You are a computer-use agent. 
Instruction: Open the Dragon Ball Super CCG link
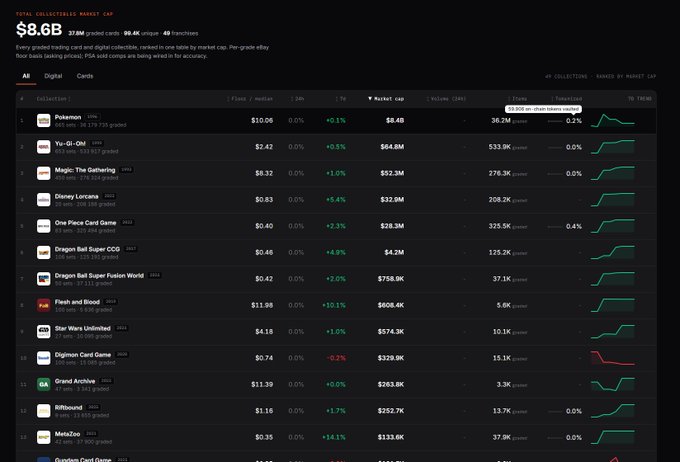click(x=87, y=249)
